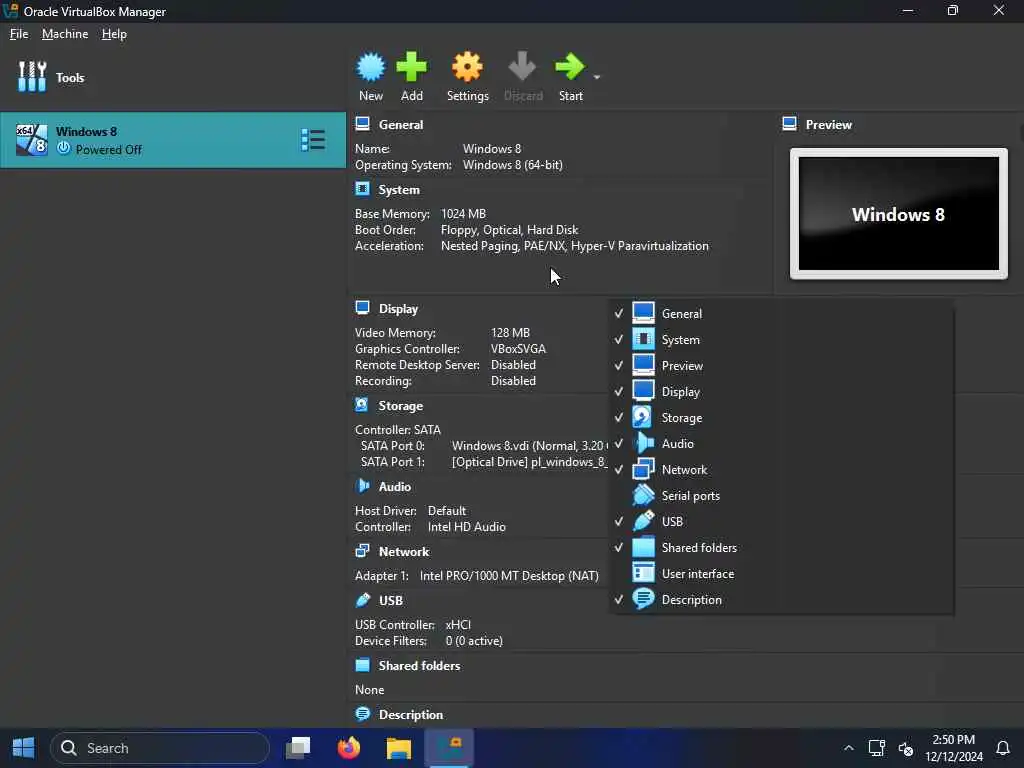Click the Shared folders section header

(419, 665)
